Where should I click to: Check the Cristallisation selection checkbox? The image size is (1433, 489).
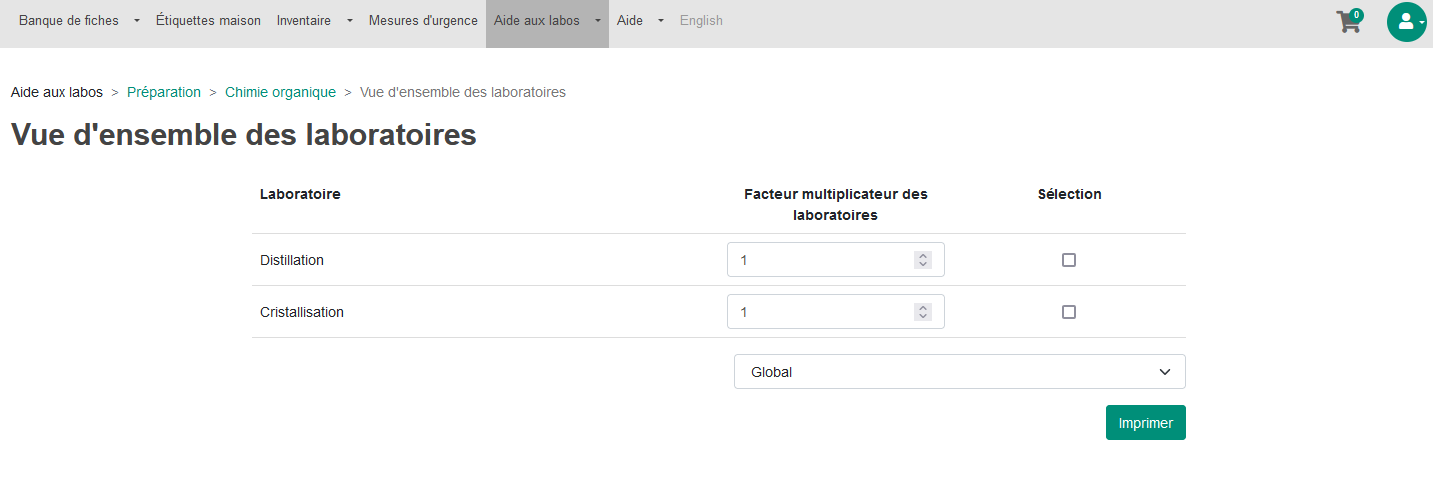[1069, 312]
